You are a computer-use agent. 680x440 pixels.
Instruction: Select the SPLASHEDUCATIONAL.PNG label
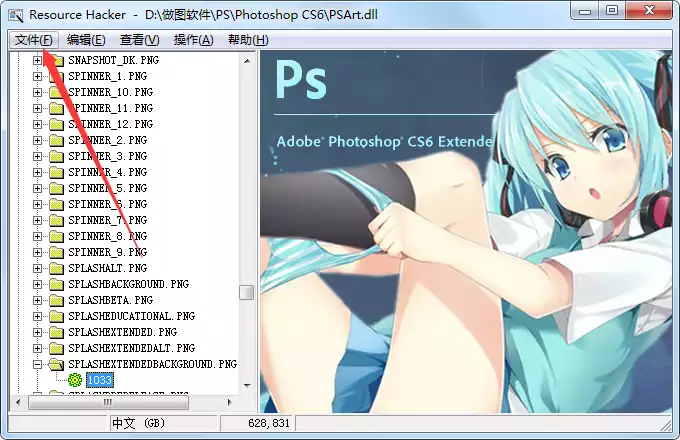click(131, 316)
